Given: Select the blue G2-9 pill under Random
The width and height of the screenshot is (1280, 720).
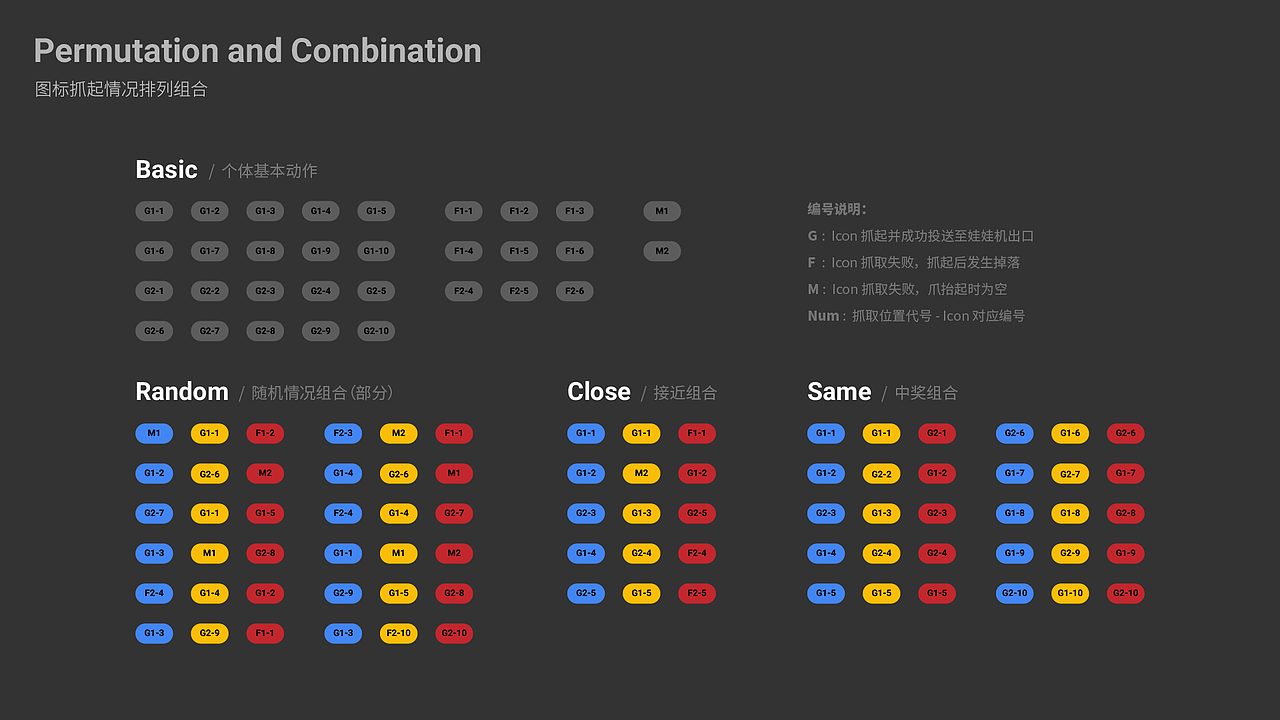Looking at the screenshot, I should click(343, 593).
